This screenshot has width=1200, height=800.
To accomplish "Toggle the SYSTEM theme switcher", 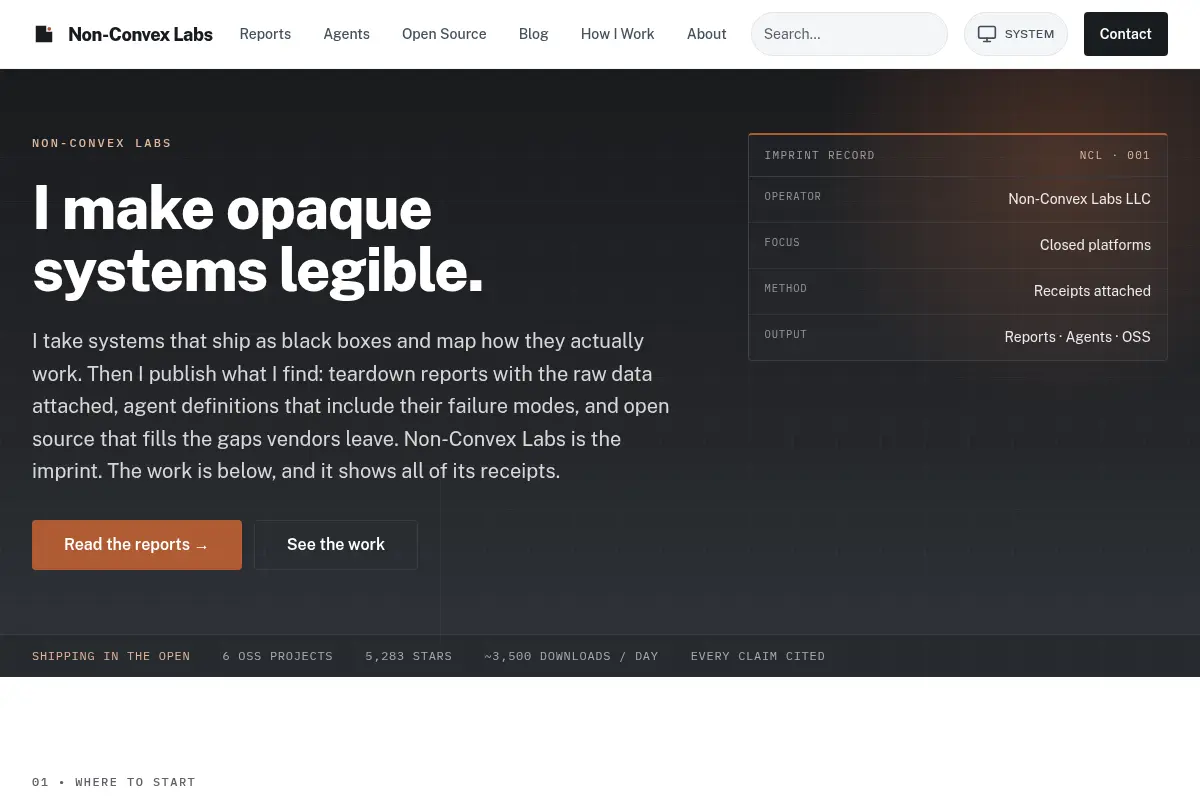I will click(1015, 34).
